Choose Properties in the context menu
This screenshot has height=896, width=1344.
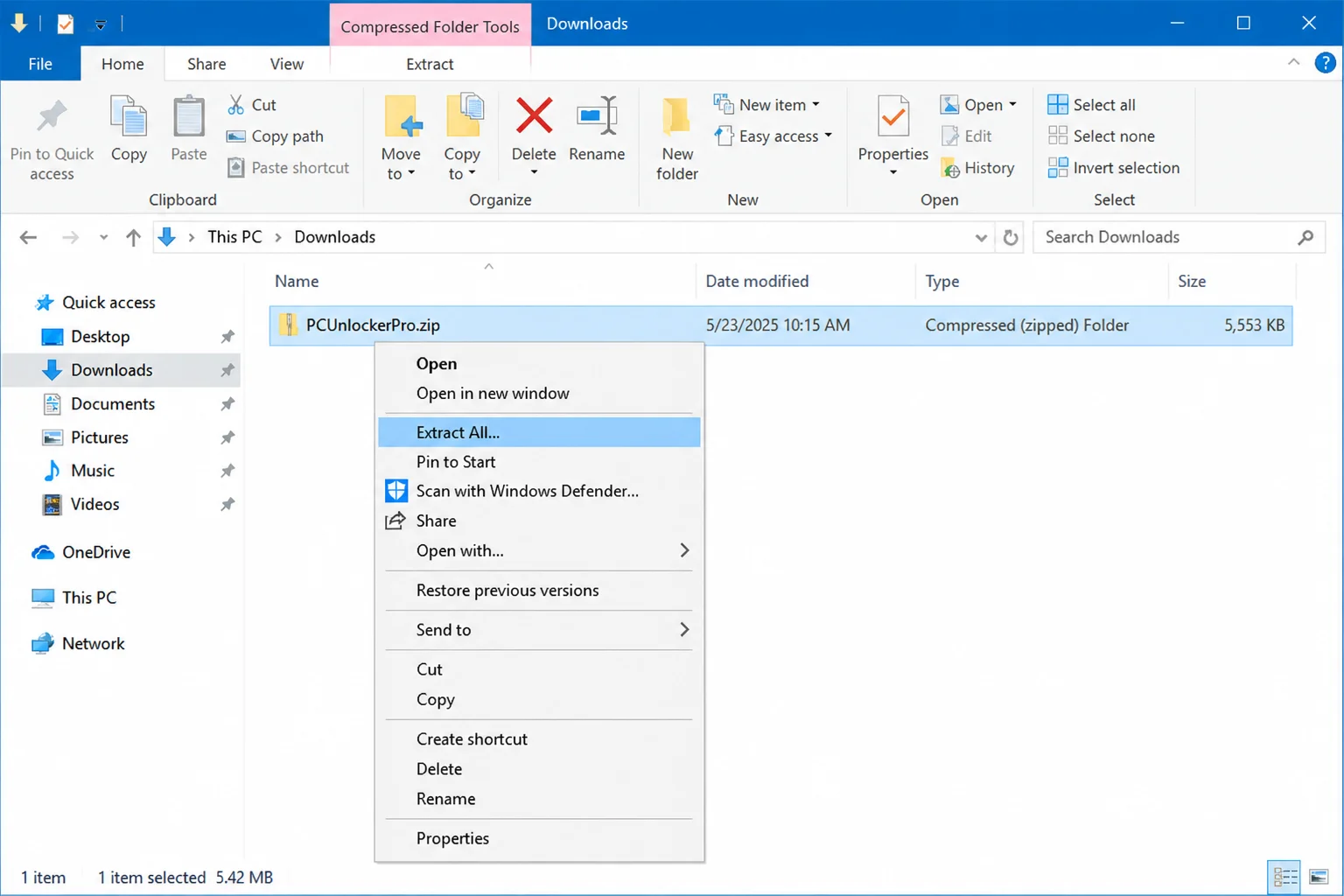tap(539, 838)
